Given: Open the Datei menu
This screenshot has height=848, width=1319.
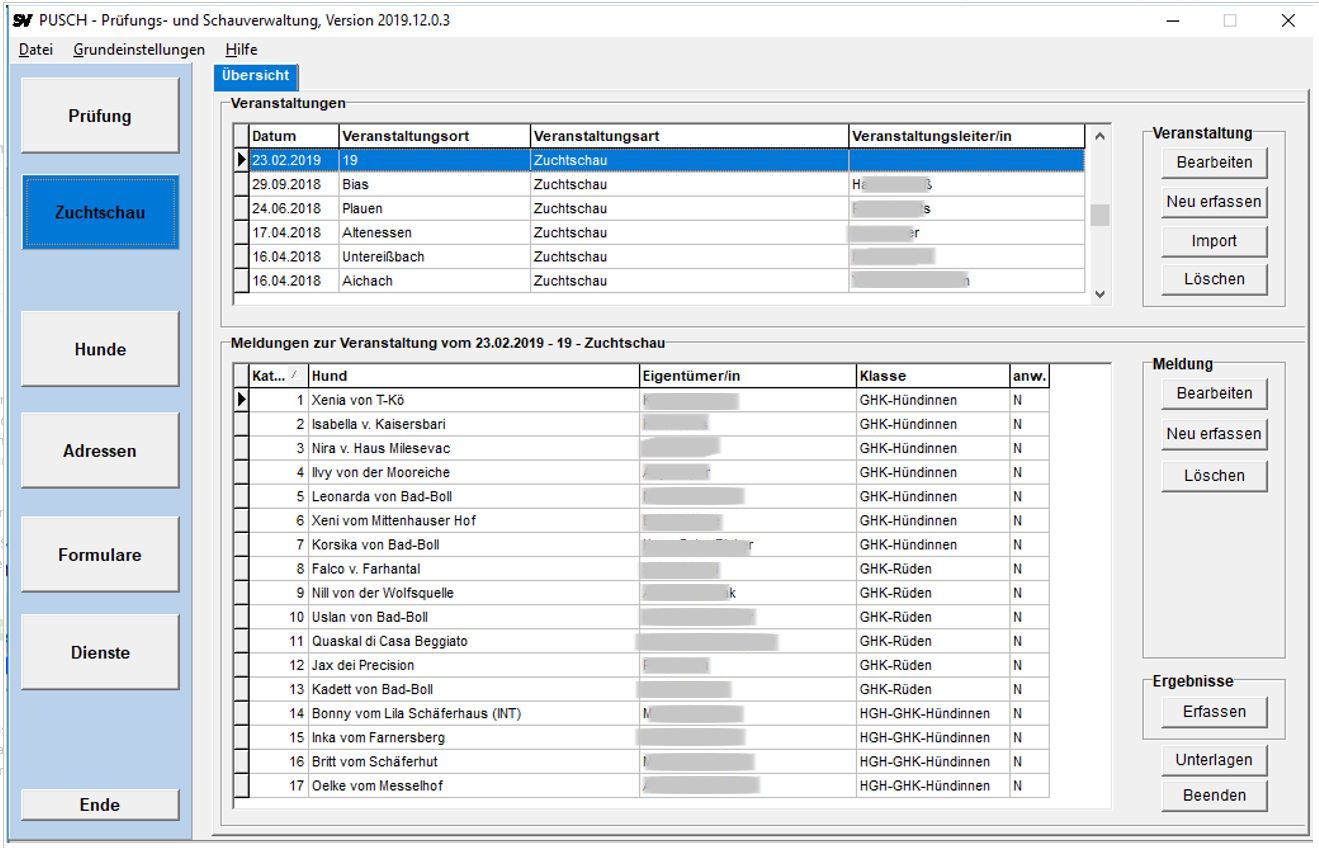Looking at the screenshot, I should 36,49.
